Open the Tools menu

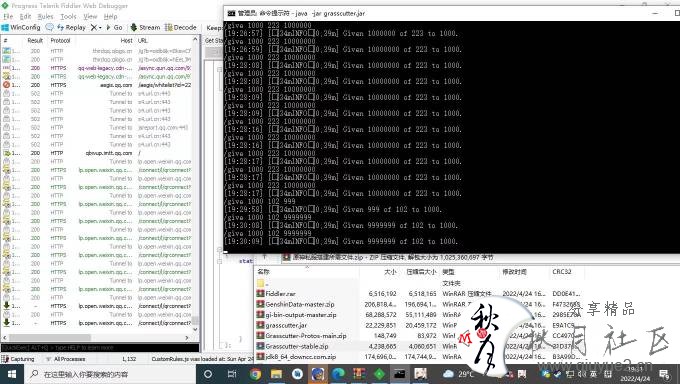[68, 16]
